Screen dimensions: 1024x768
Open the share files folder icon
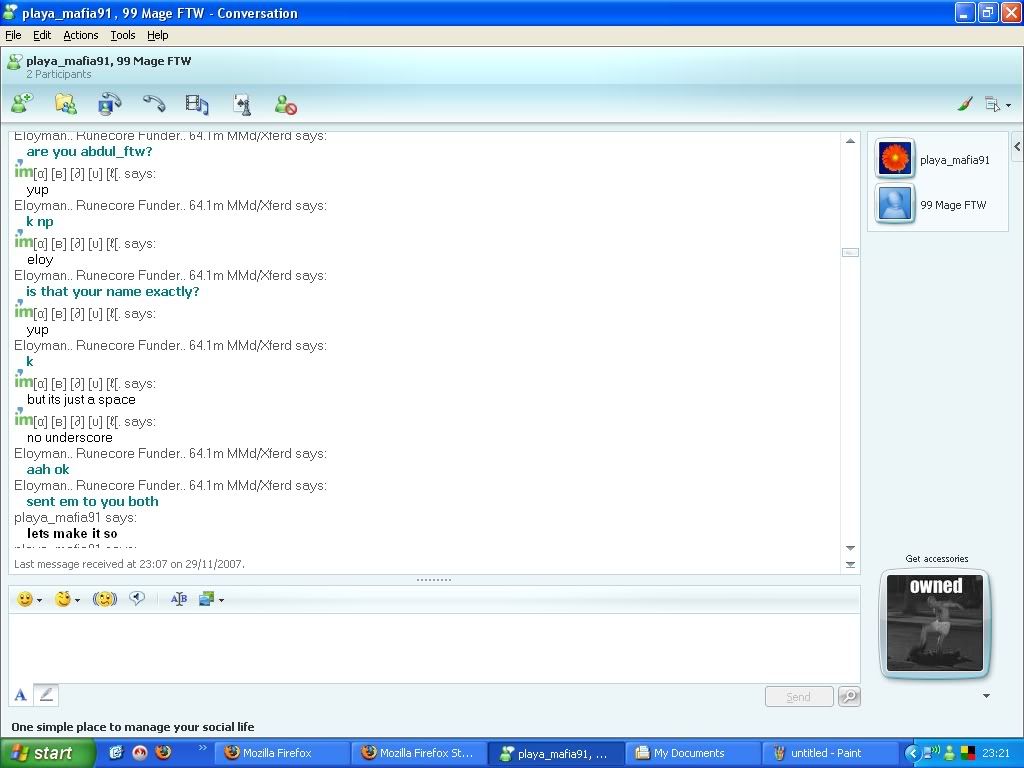point(65,103)
